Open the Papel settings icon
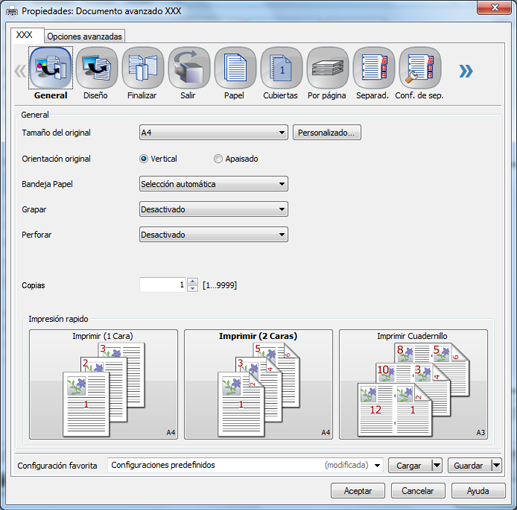Image resolution: width=517 pixels, height=510 pixels. (x=235, y=68)
